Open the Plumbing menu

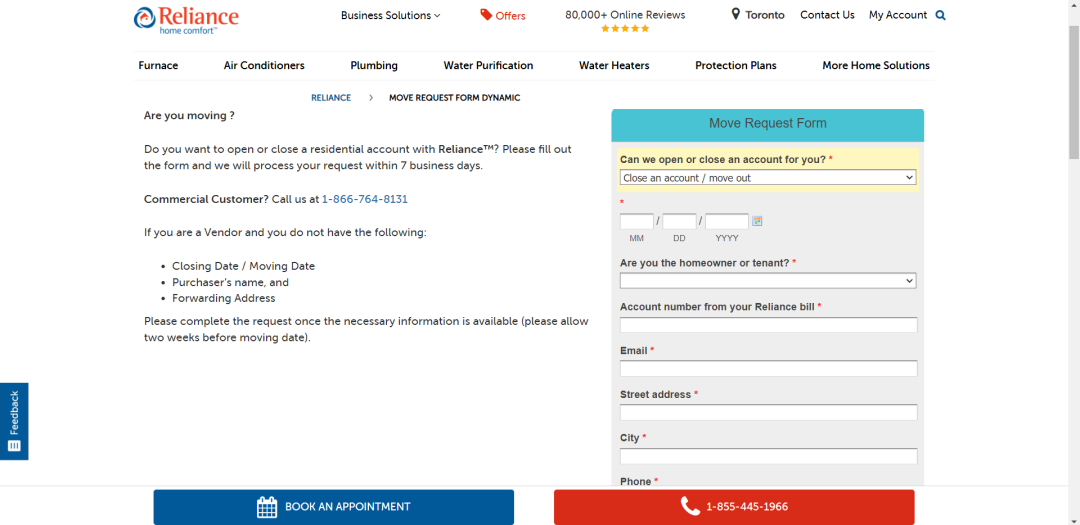click(x=374, y=65)
